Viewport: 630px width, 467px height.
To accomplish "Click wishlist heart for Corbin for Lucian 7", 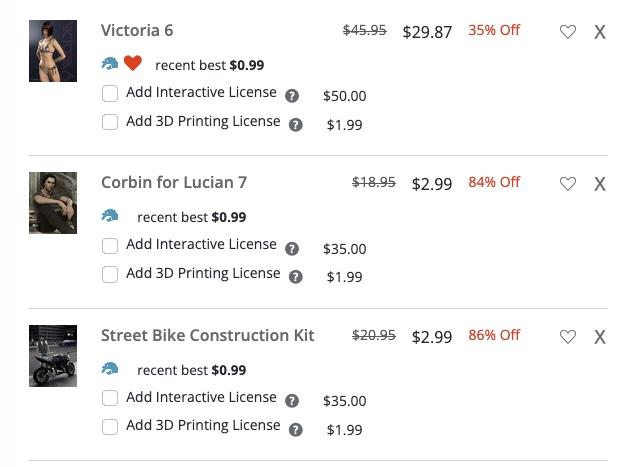I will tap(568, 184).
